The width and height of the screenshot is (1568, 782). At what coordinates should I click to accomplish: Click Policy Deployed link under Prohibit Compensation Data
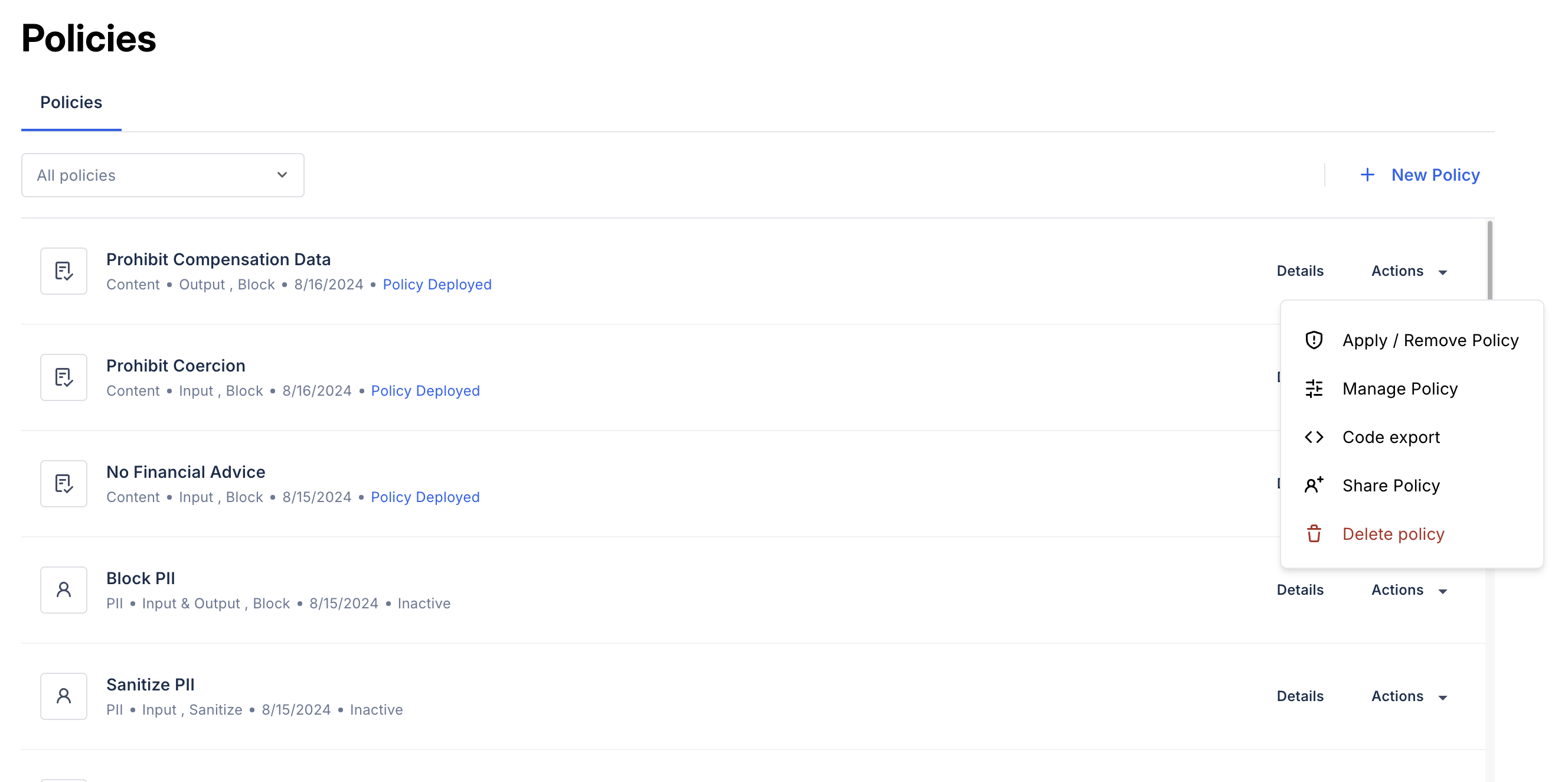click(x=437, y=285)
